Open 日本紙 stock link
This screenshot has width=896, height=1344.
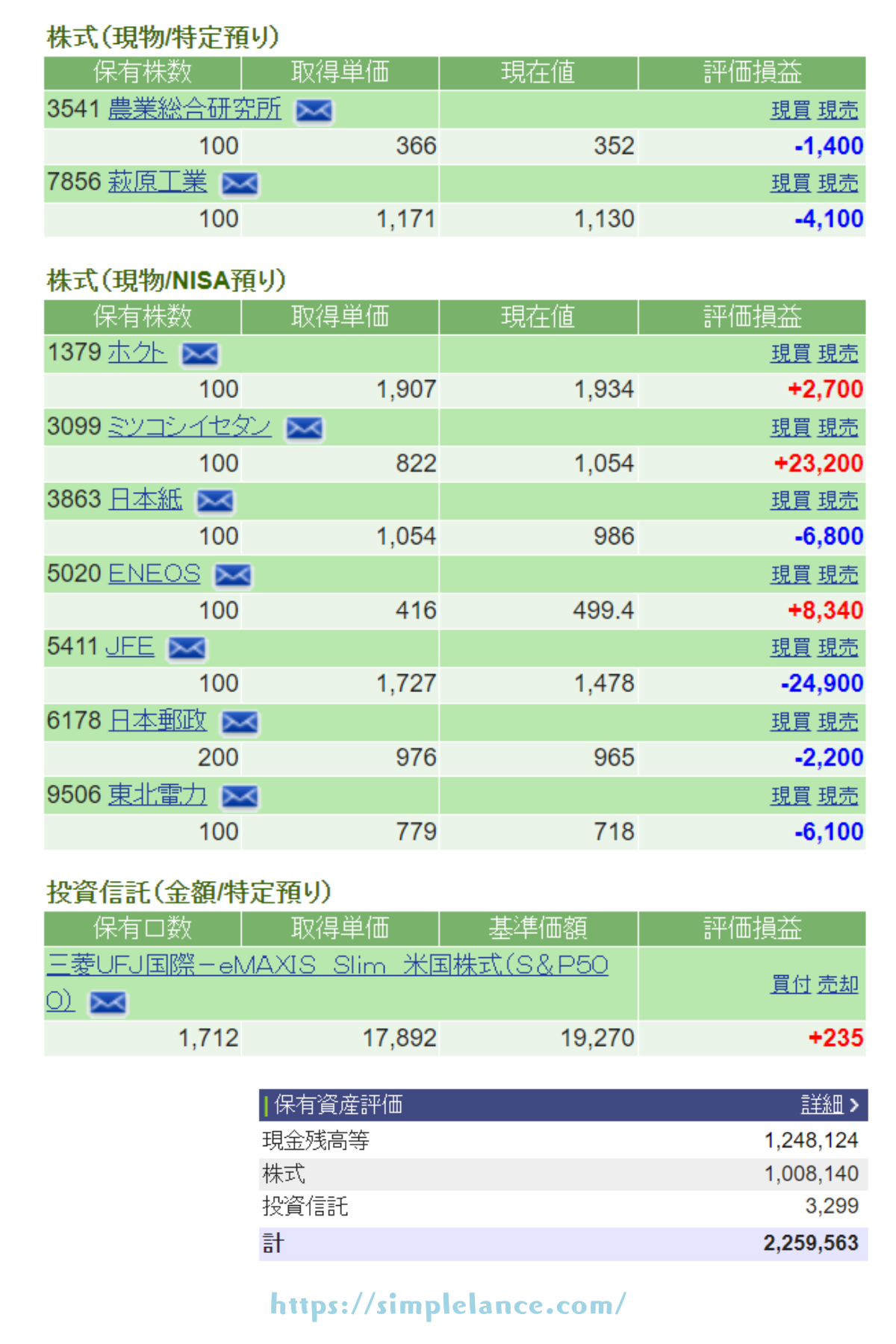pyautogui.click(x=146, y=499)
